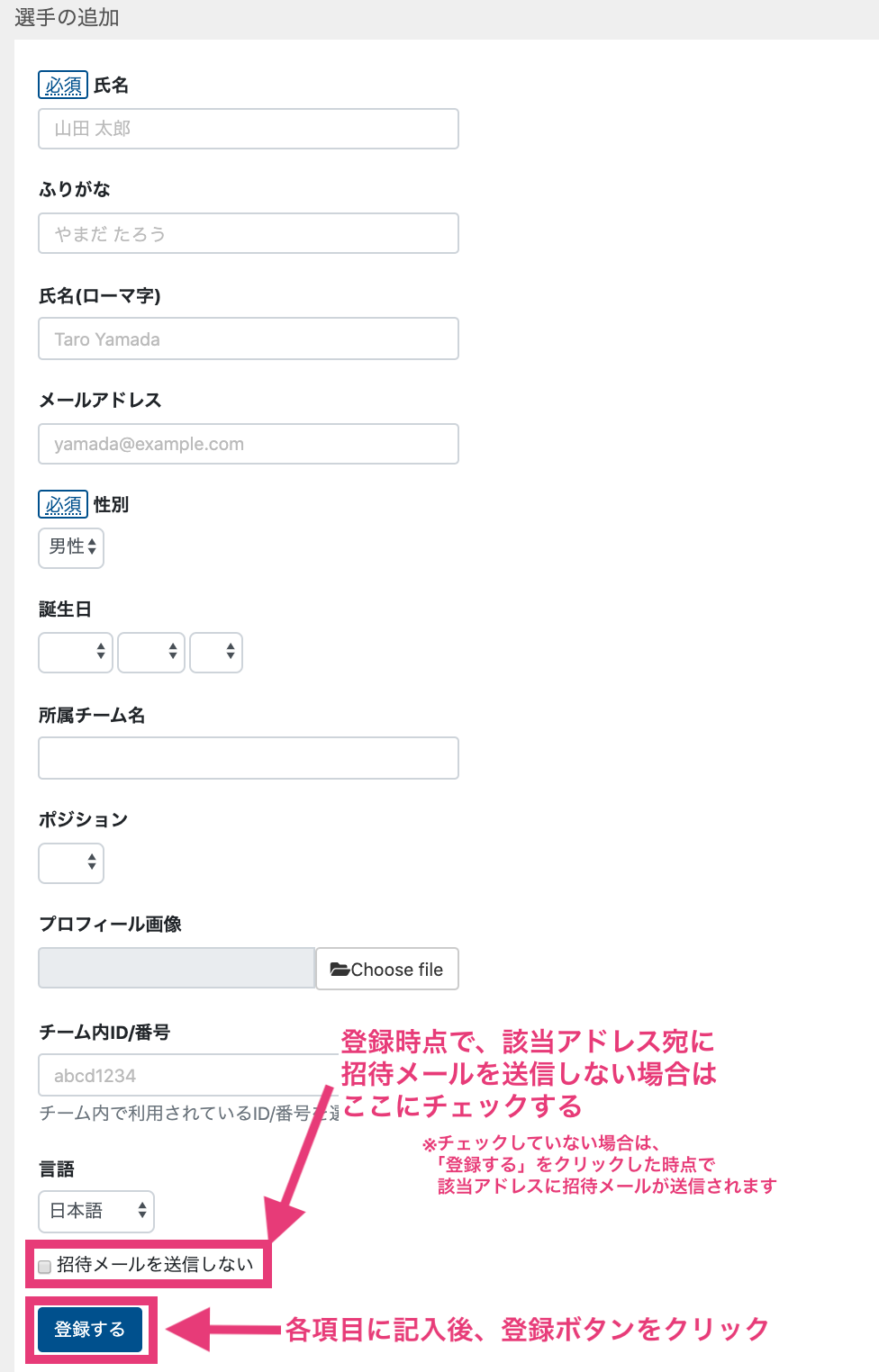This screenshot has width=879, height=1372.
Task: Click the 所属チーム名 text field
Action: click(249, 758)
